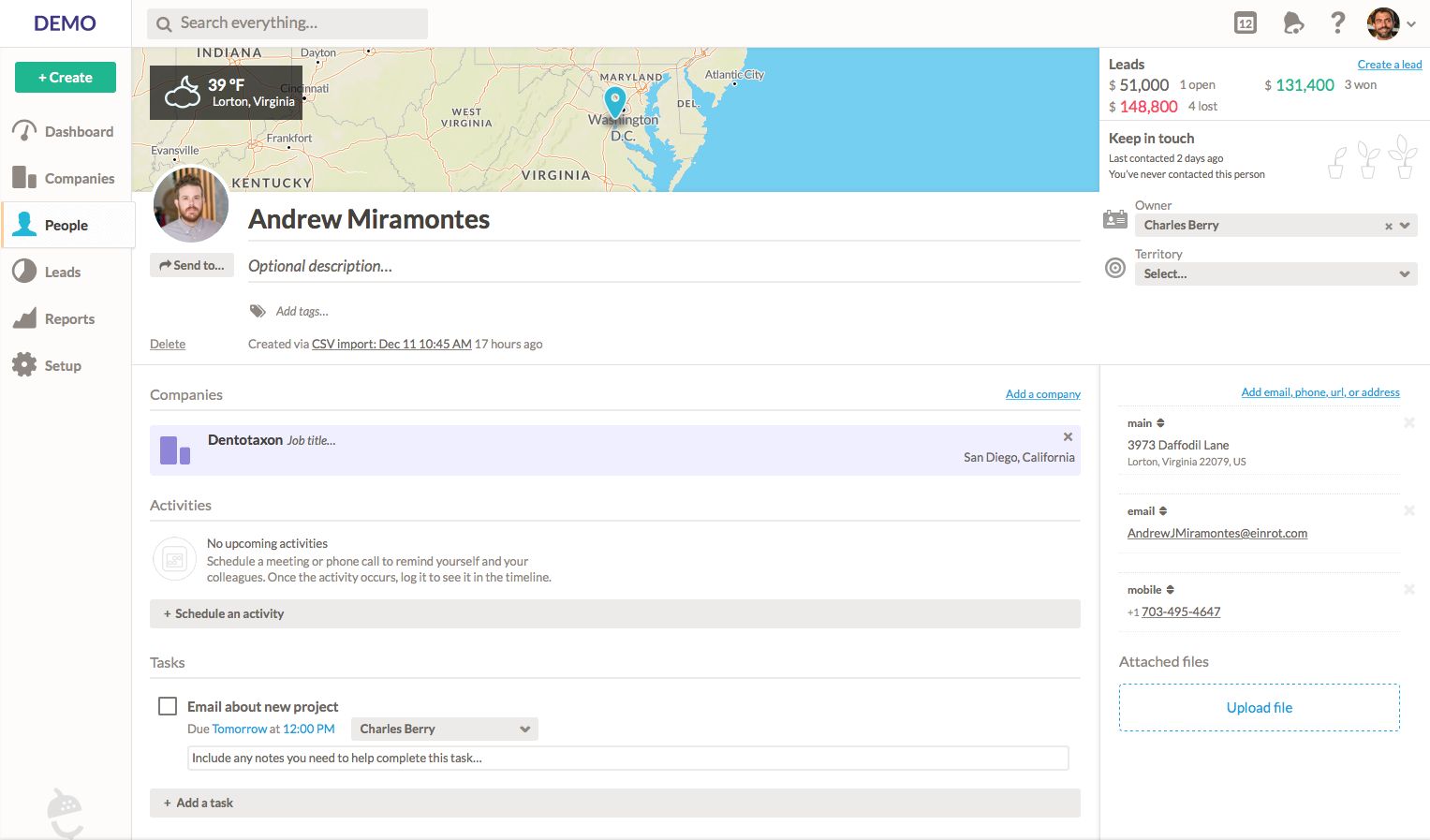1430x840 pixels.
Task: Click the 'Create a lead' link
Action: click(1389, 64)
